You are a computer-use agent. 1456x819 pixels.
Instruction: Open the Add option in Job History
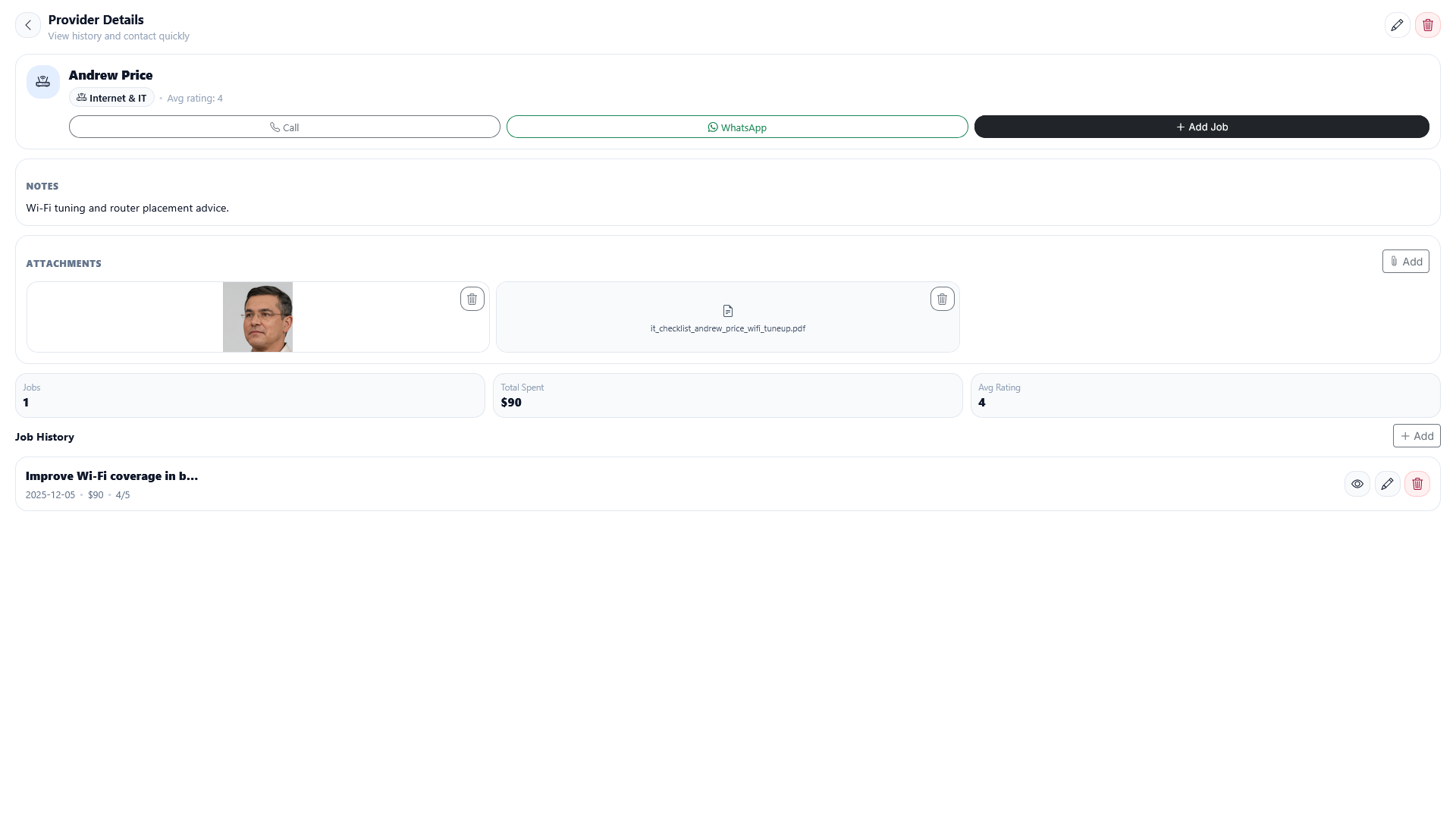[1417, 436]
